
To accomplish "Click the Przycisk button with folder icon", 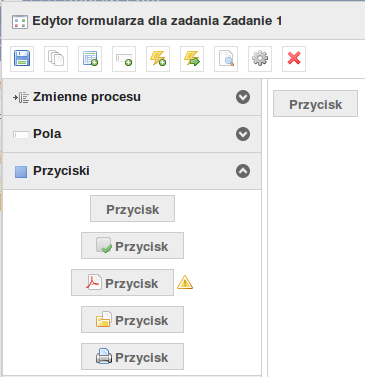I will 132,320.
